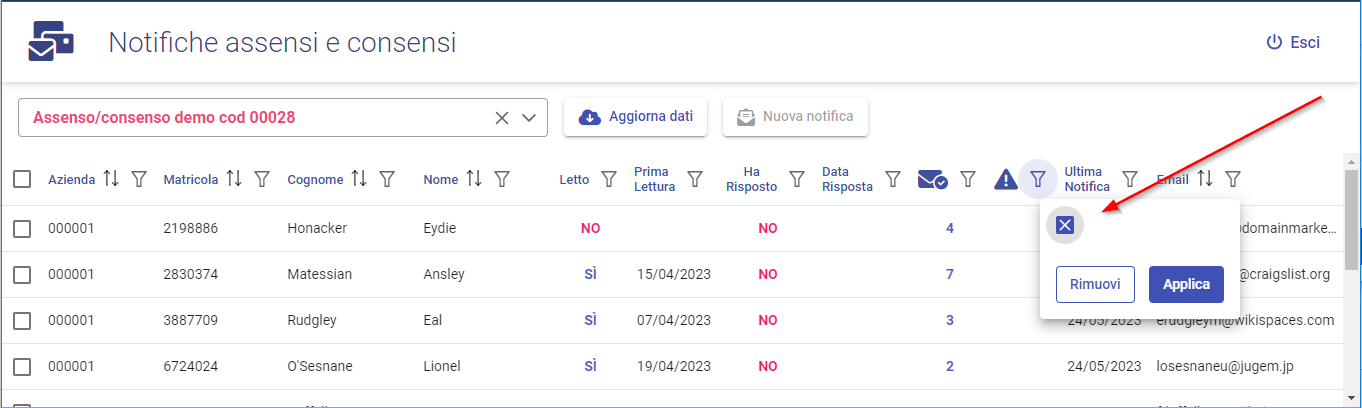Clear the selected Assenso/consenso demo value
The image size is (1362, 408).
(502, 117)
